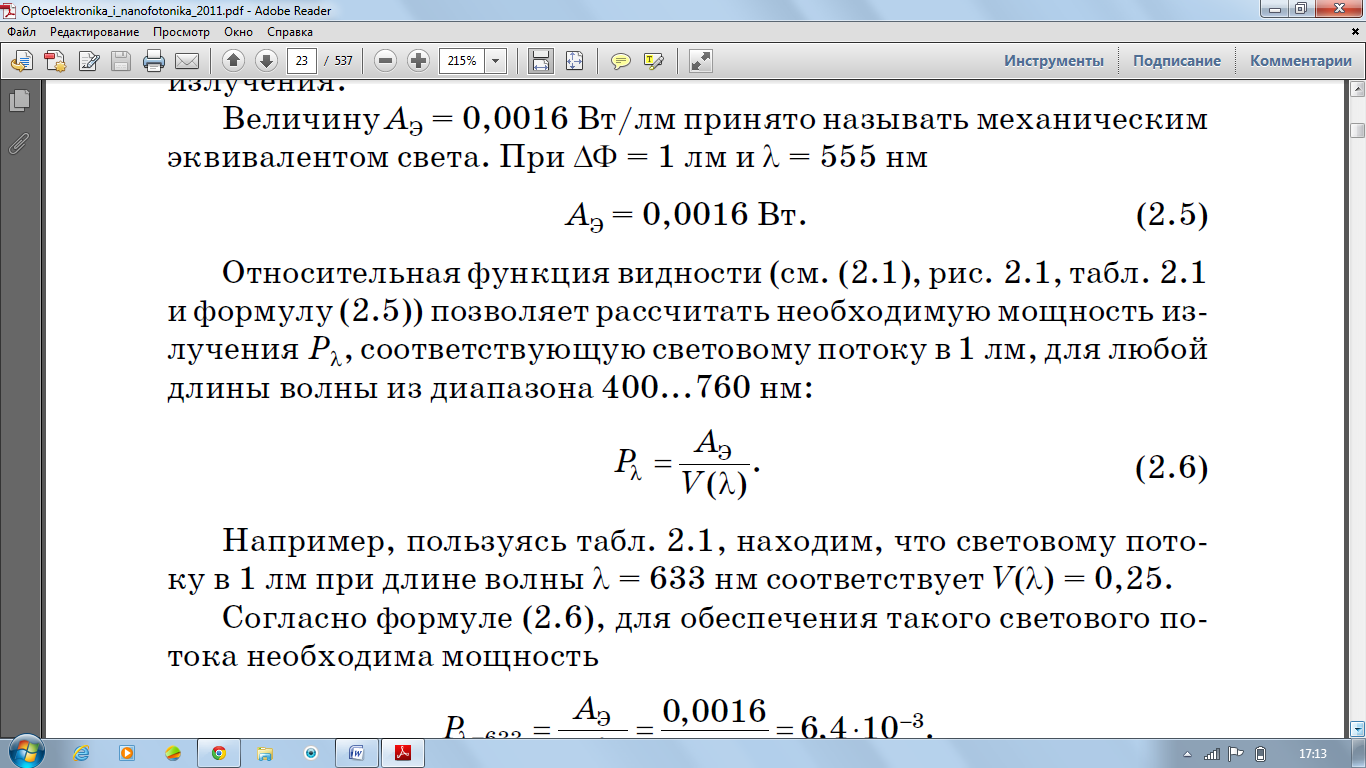Click the vertical scrollbar thumb
1366x768 pixels.
1357,131
